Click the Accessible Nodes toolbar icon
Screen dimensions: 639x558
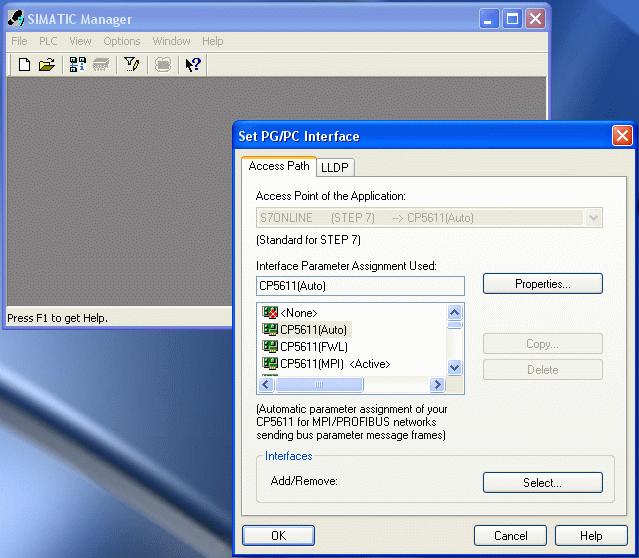coord(77,64)
